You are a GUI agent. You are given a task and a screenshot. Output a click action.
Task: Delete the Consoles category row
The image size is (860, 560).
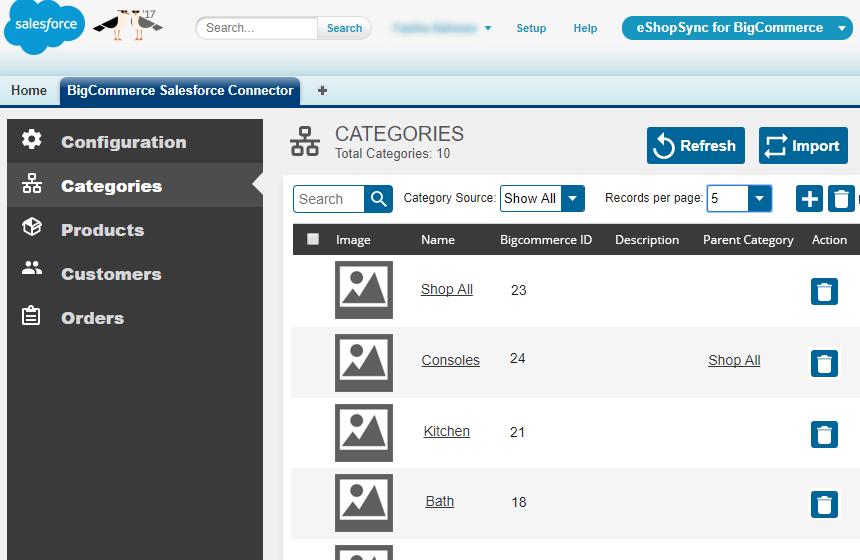(x=823, y=363)
